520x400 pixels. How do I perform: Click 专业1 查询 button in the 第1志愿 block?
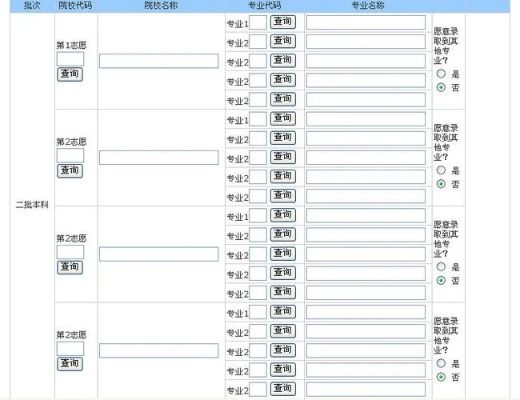point(283,22)
